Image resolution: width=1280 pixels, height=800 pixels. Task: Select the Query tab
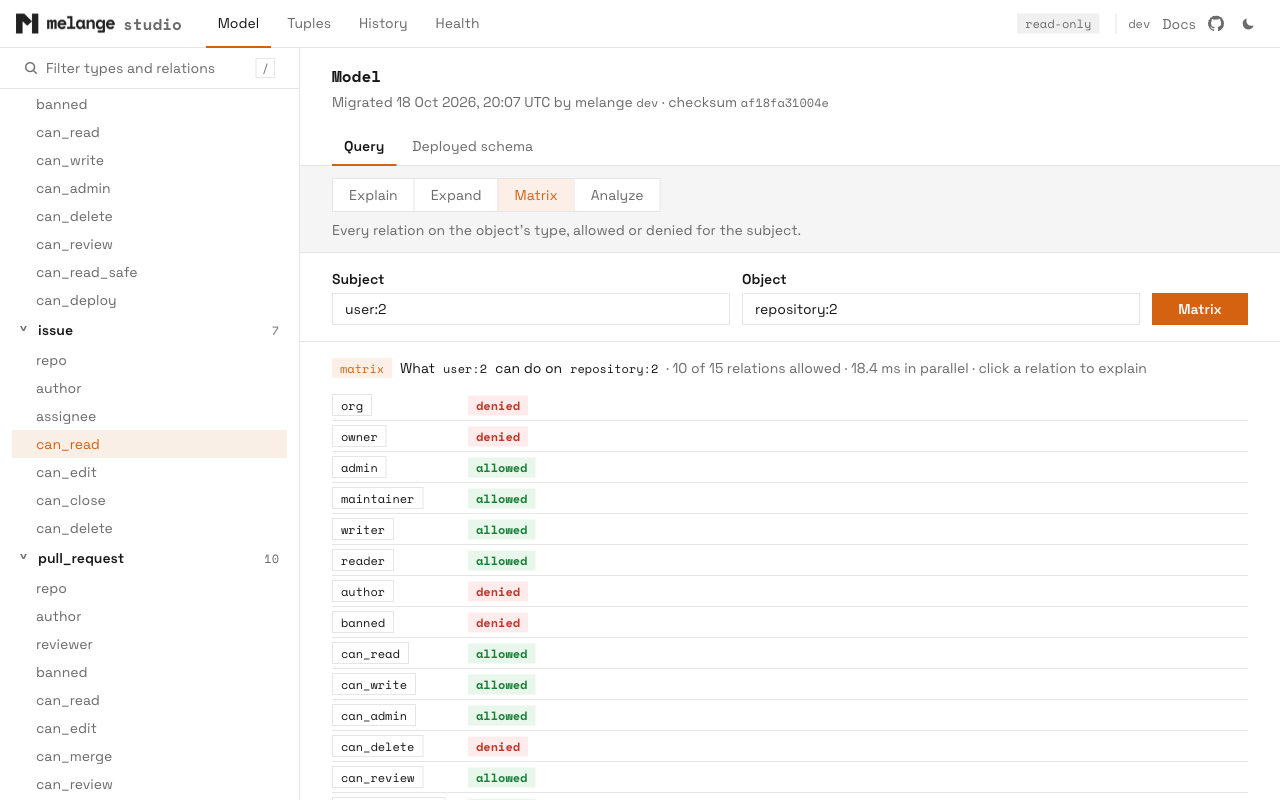pos(364,147)
